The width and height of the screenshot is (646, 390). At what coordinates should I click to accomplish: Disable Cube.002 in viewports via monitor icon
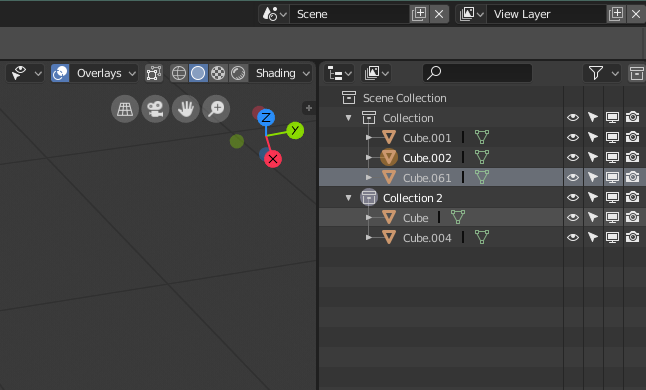613,157
